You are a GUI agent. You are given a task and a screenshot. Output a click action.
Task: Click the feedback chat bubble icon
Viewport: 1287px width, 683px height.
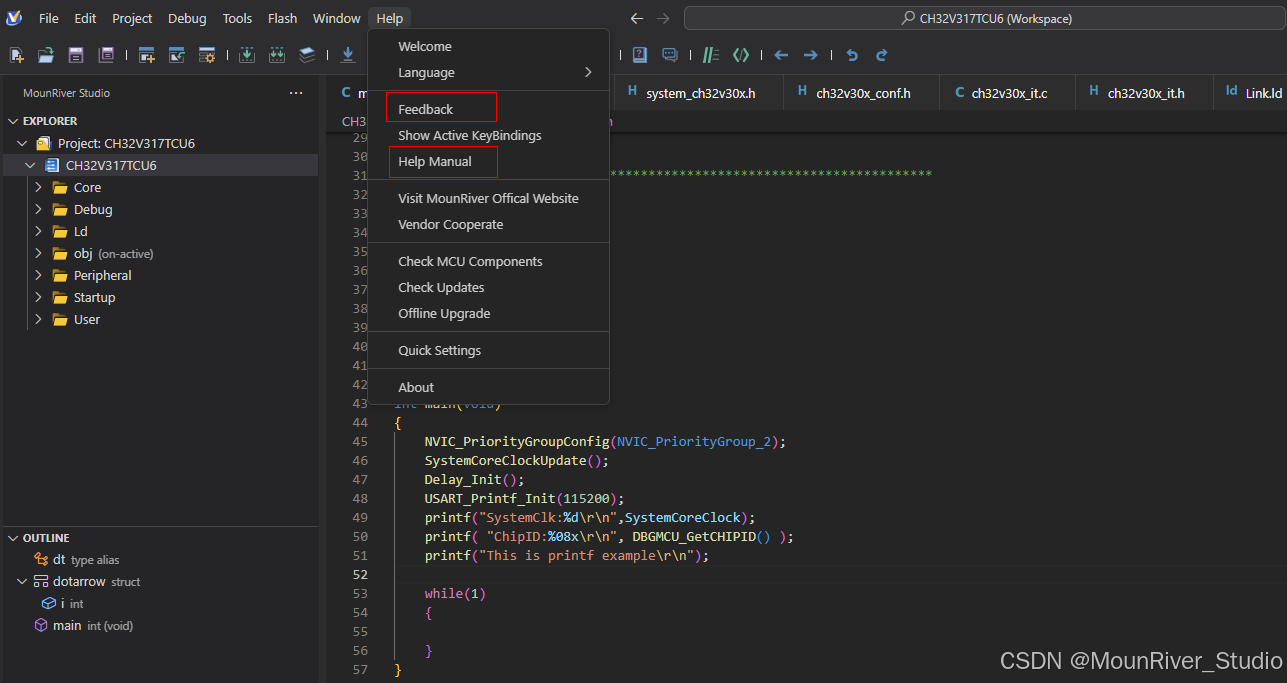point(669,55)
